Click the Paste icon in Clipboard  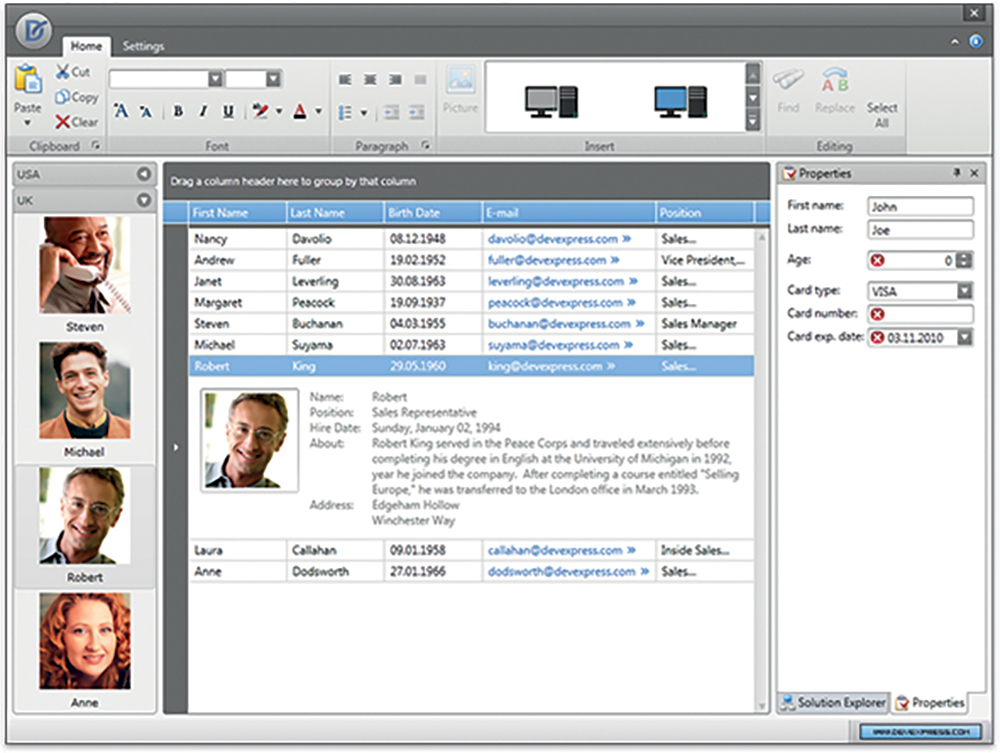(x=27, y=79)
